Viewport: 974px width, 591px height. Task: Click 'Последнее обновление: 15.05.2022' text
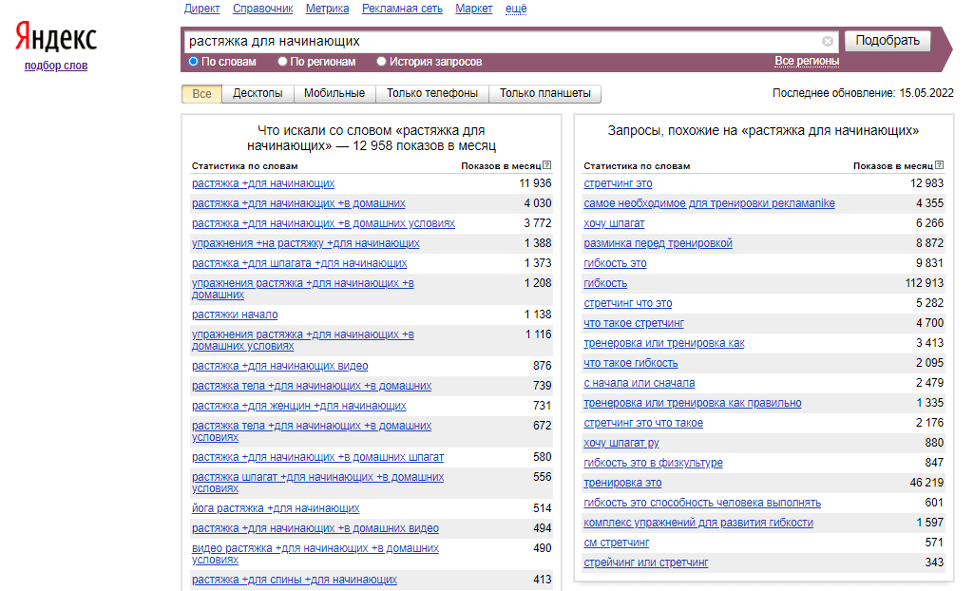(863, 93)
